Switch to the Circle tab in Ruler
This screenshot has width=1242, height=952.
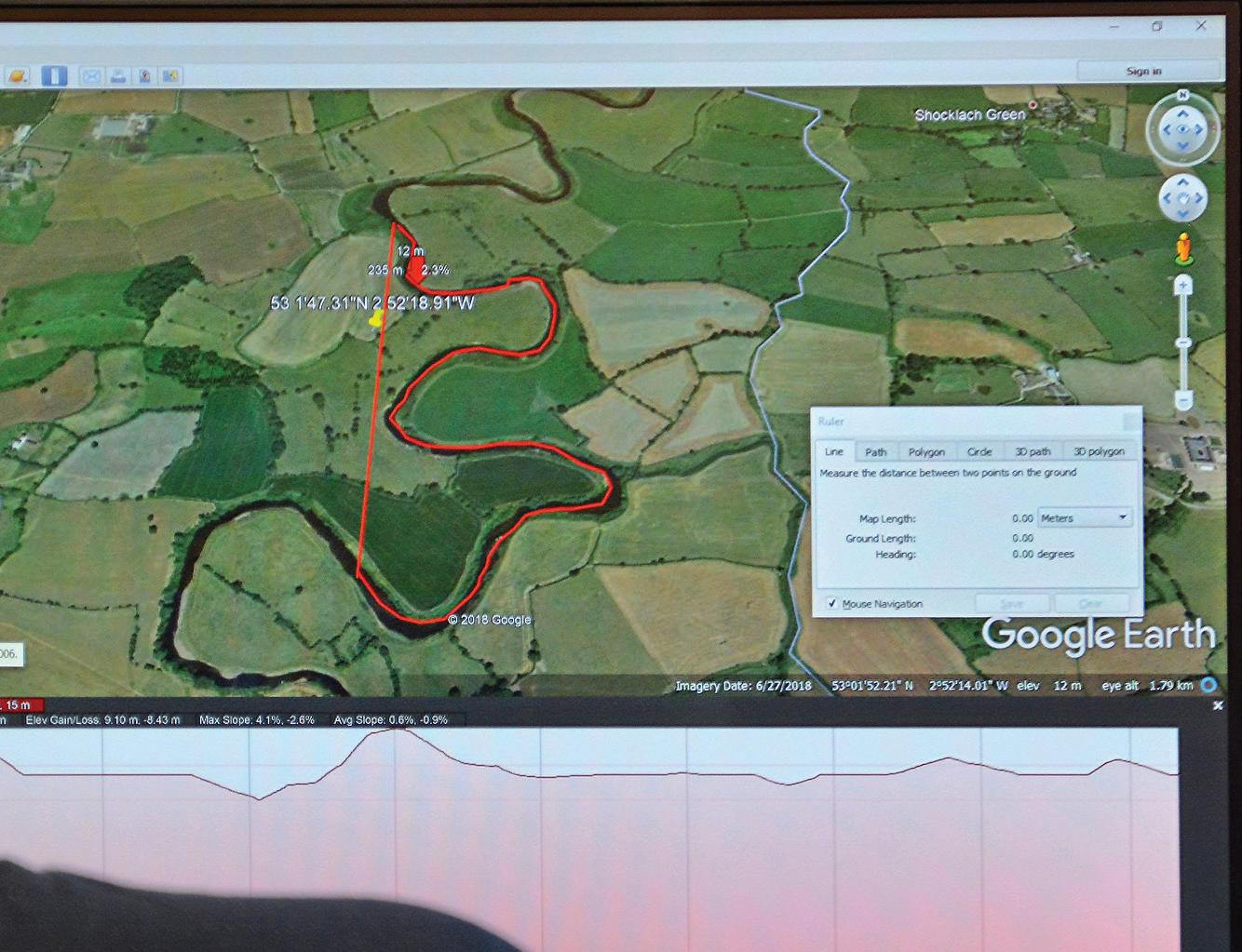coord(979,452)
